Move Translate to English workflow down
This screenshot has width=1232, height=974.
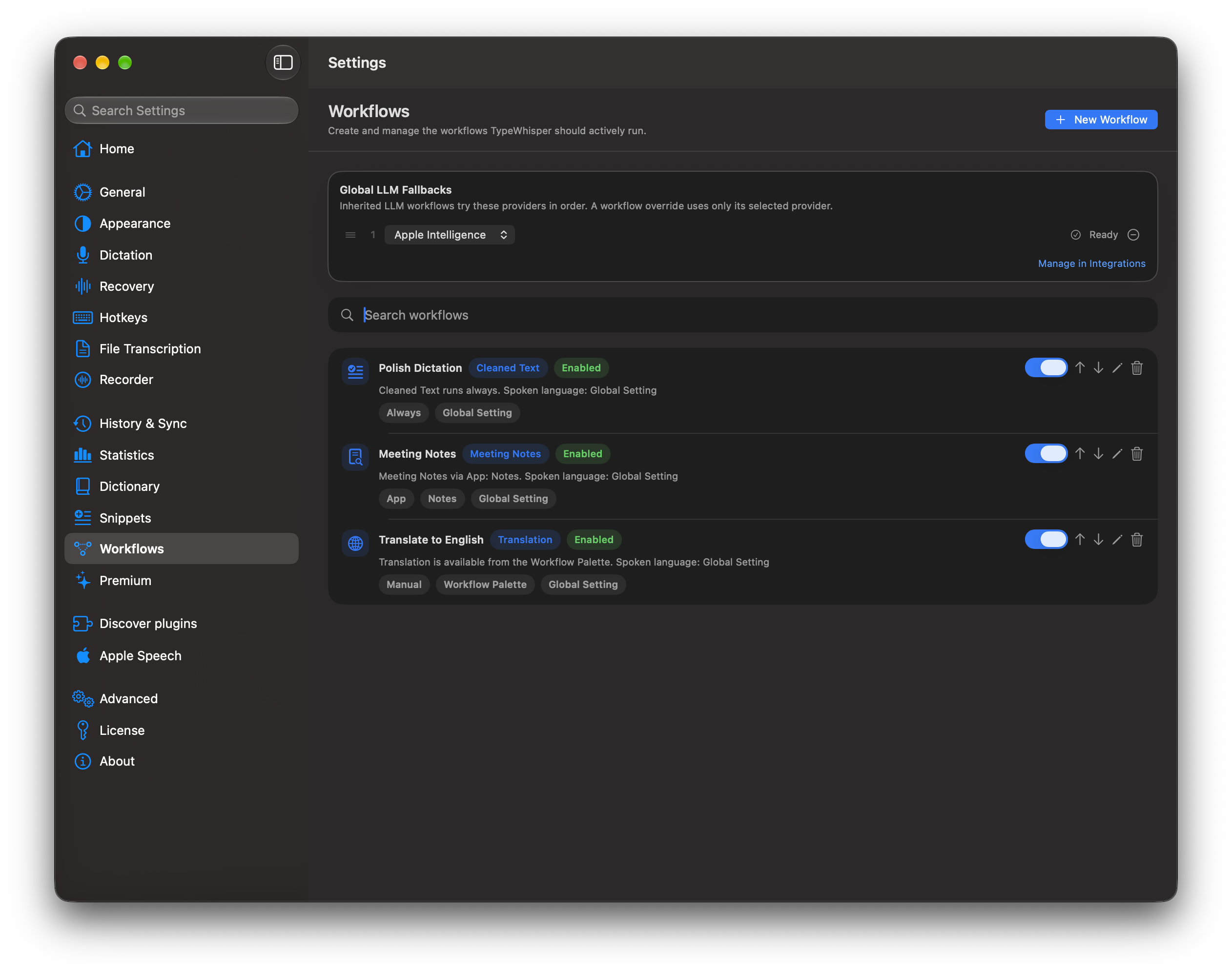tap(1099, 540)
